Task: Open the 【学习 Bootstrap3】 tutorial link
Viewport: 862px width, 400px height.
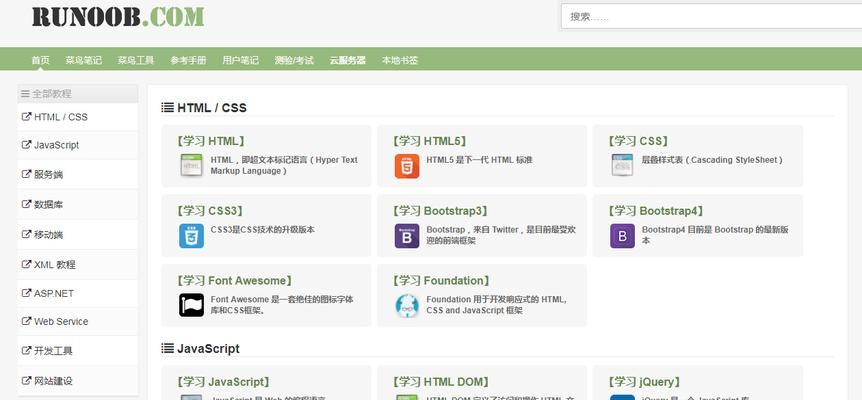Action: [x=440, y=211]
